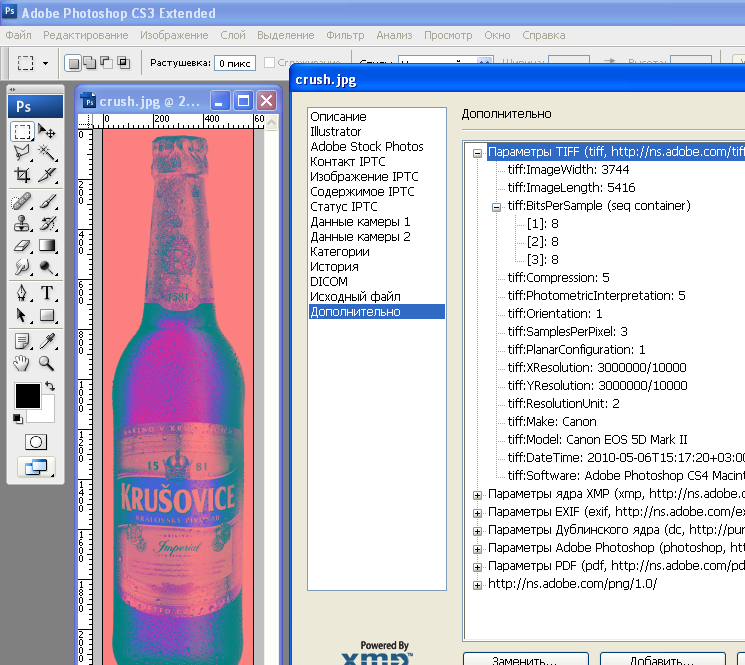Pick the Eyedropper tool

coord(47,341)
